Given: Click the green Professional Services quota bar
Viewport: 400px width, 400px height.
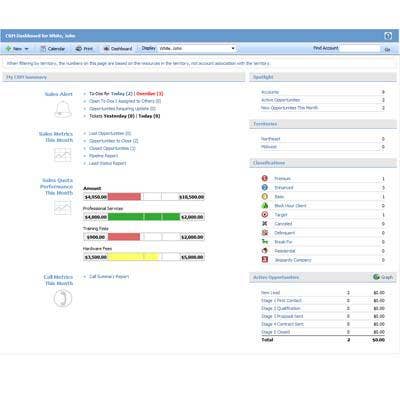Looking at the screenshot, I should pos(144,217).
